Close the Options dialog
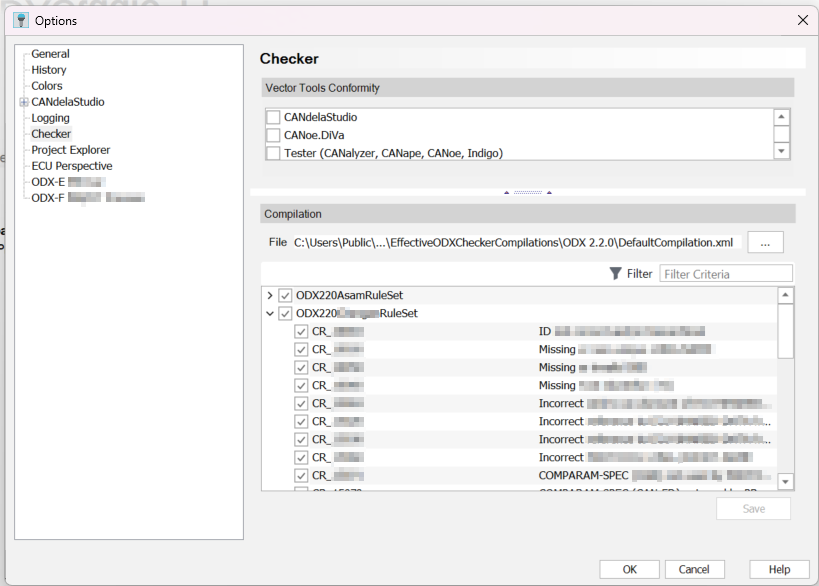 (803, 20)
